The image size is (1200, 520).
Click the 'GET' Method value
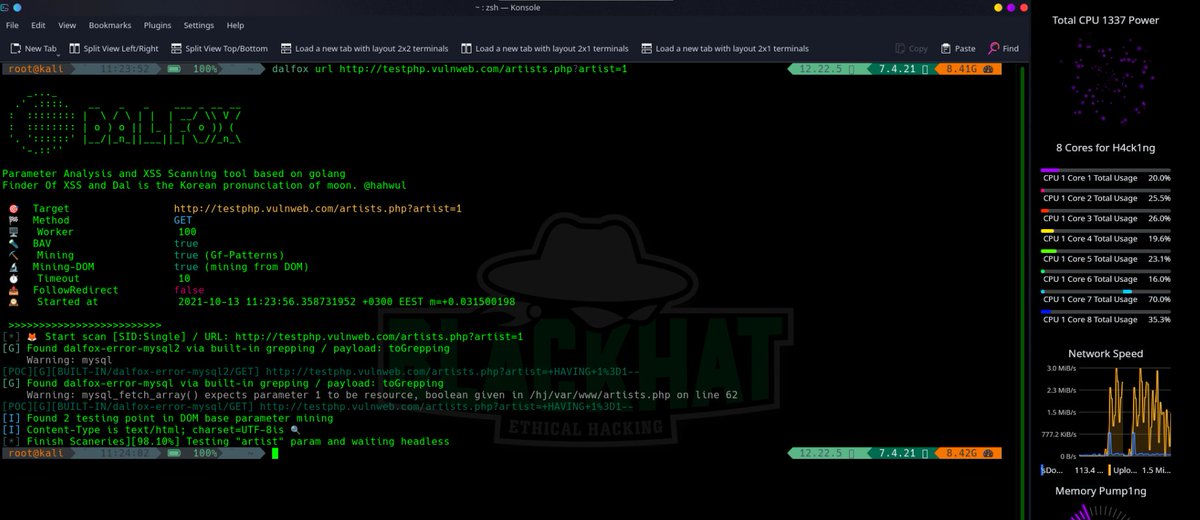[183, 220]
